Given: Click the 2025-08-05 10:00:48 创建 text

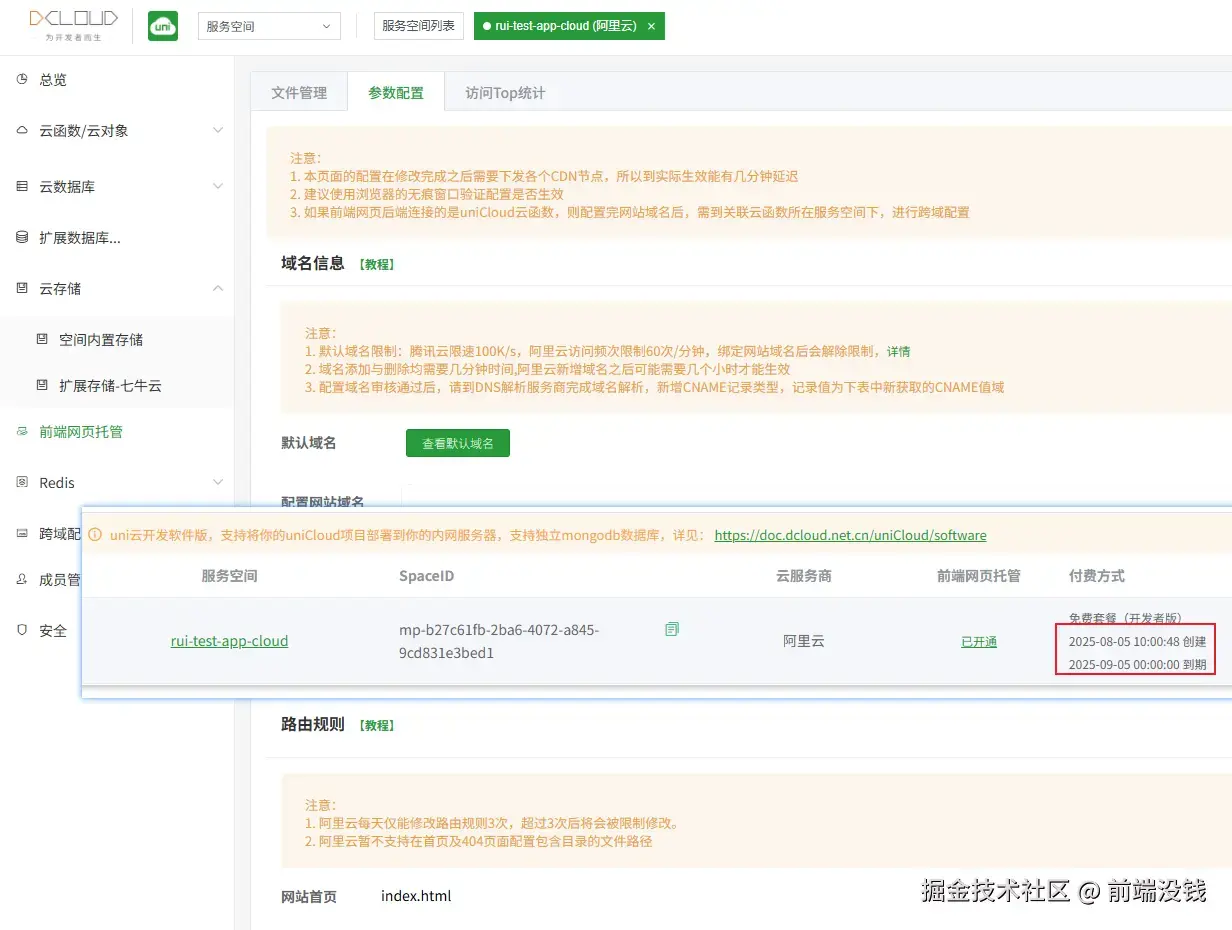Looking at the screenshot, I should 1137,641.
